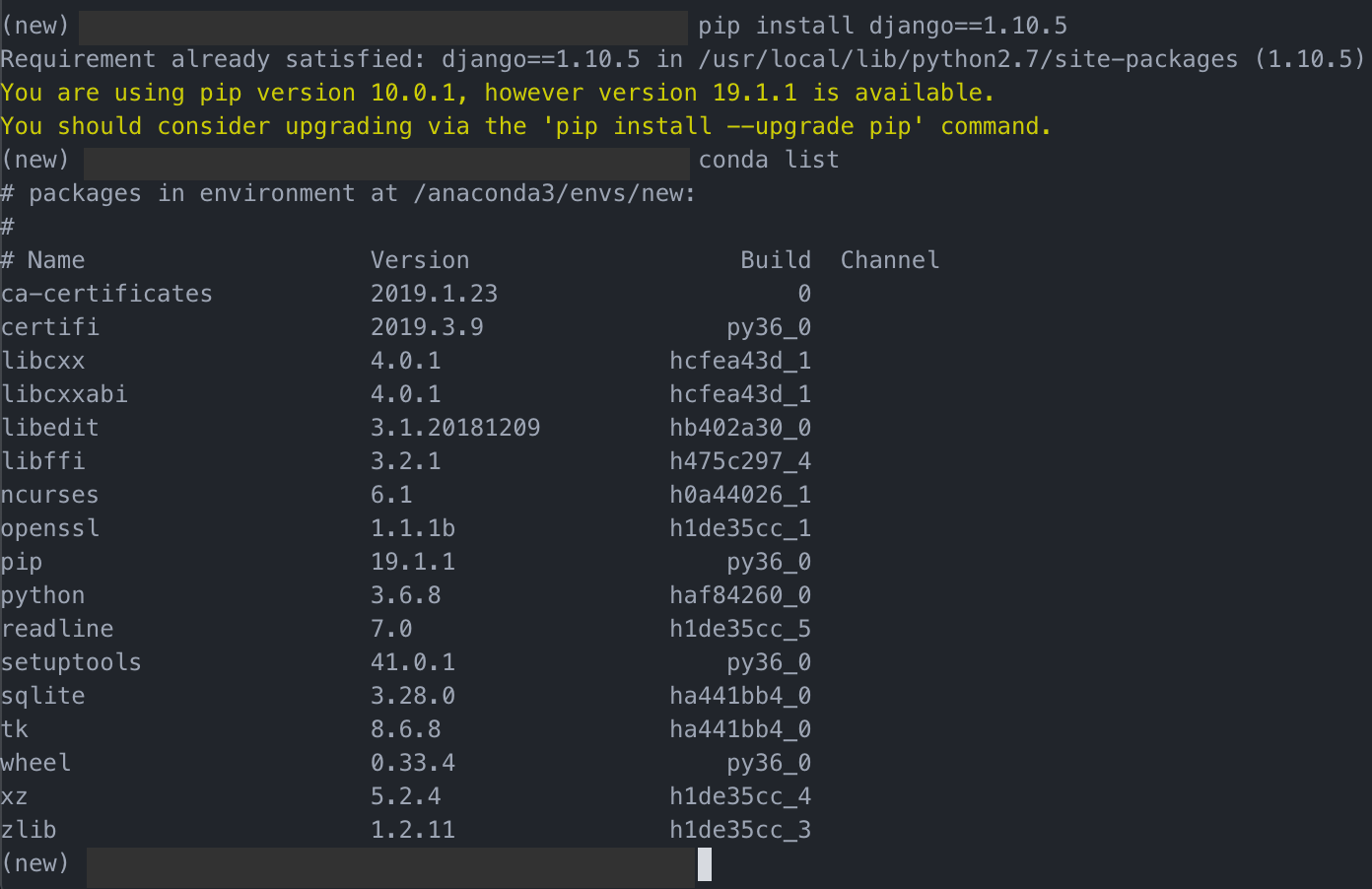Image resolution: width=1372 pixels, height=889 pixels.
Task: Click version '2019.3.9' of certifi
Action: point(427,327)
